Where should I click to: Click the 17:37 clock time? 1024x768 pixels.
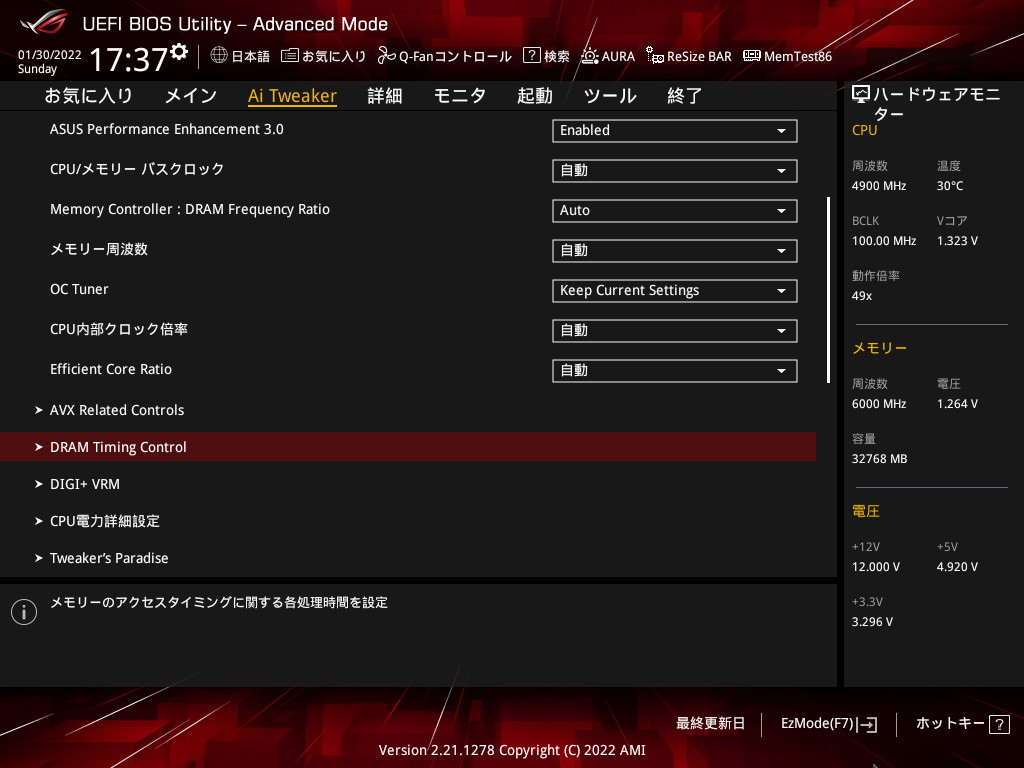point(129,59)
